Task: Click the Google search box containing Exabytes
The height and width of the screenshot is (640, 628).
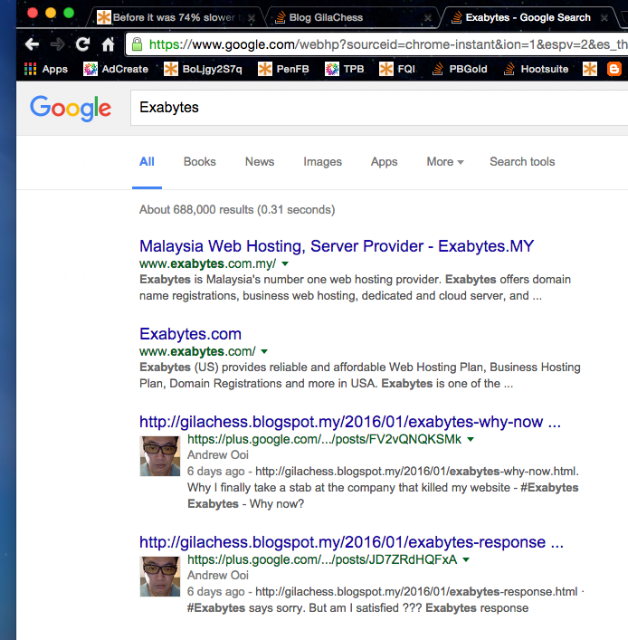Action: [379, 108]
